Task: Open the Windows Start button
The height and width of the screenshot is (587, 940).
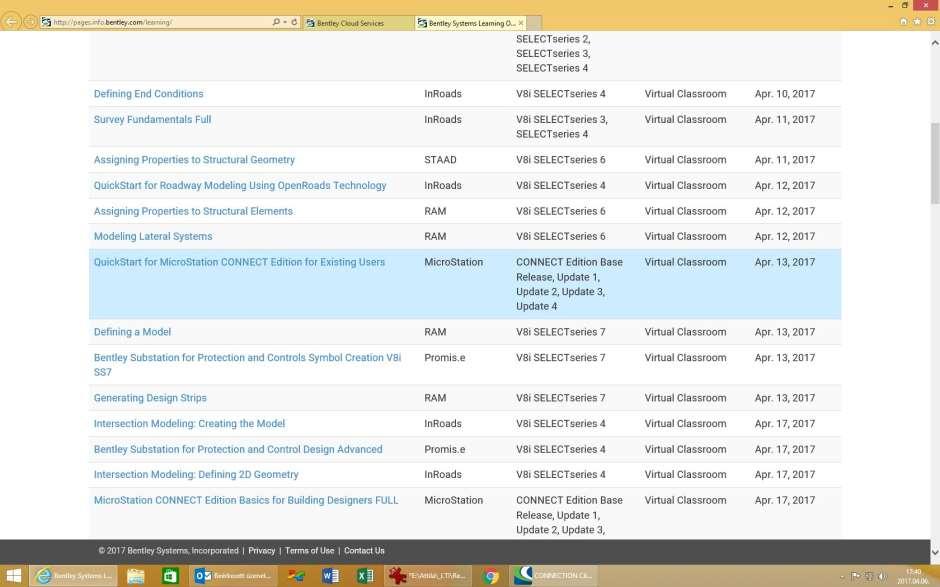Action: pyautogui.click(x=13, y=576)
